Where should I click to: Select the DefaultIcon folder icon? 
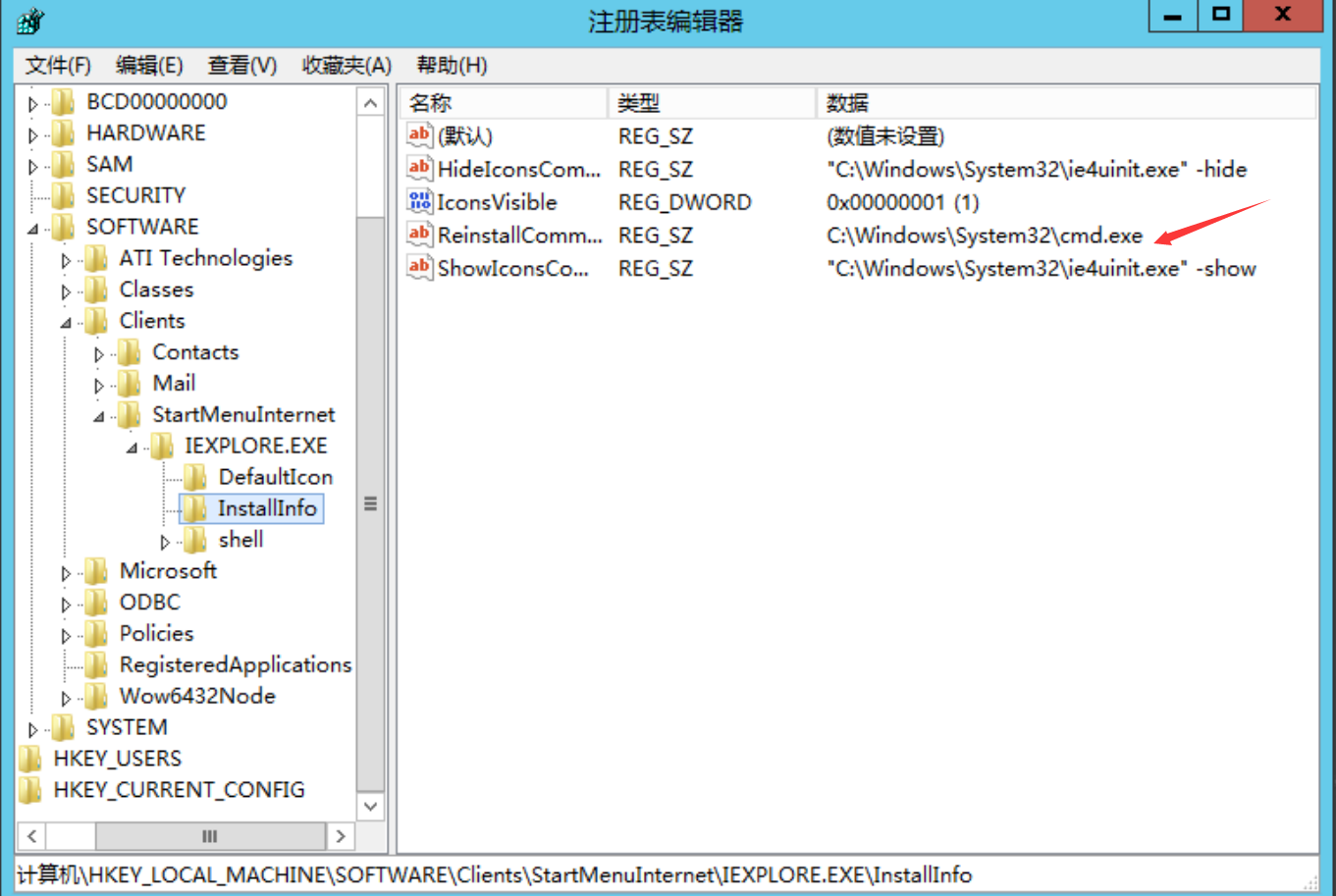click(x=195, y=478)
